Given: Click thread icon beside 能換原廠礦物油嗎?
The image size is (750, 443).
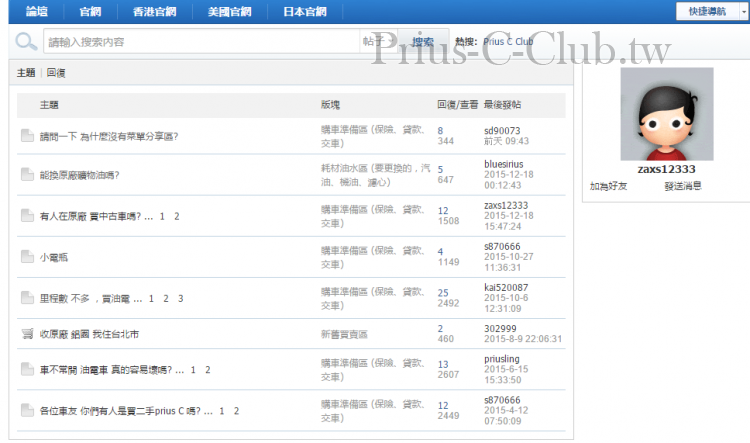Looking at the screenshot, I should [27, 175].
